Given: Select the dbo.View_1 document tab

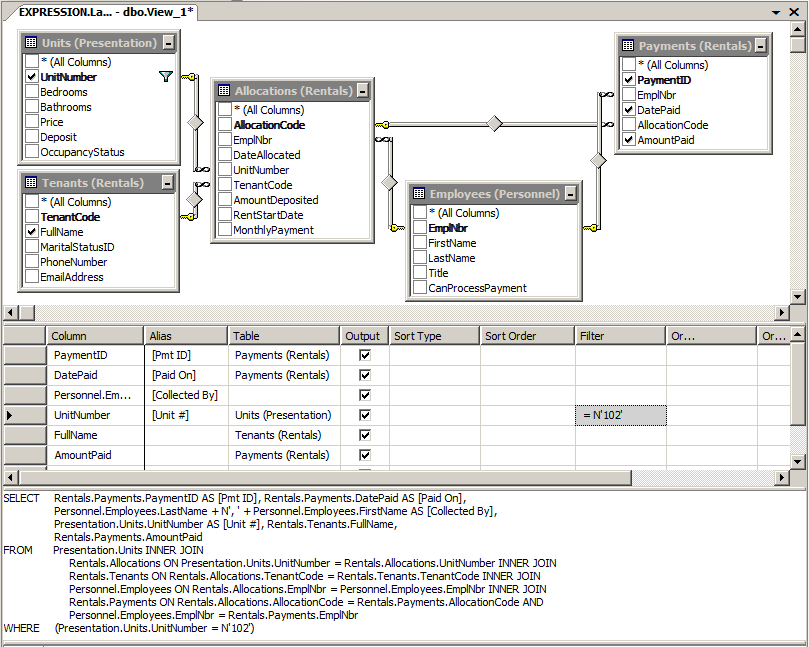Looking at the screenshot, I should click(105, 12).
